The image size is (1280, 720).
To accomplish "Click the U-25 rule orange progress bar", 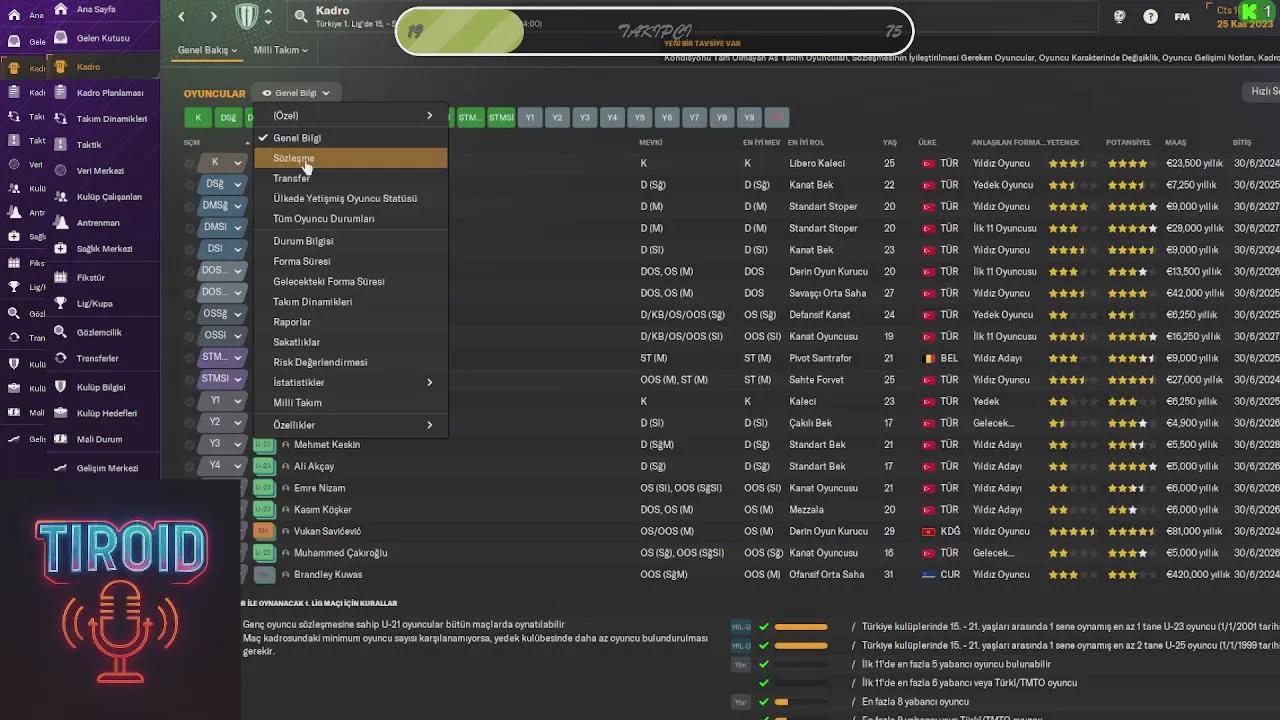I will pyautogui.click(x=801, y=646).
